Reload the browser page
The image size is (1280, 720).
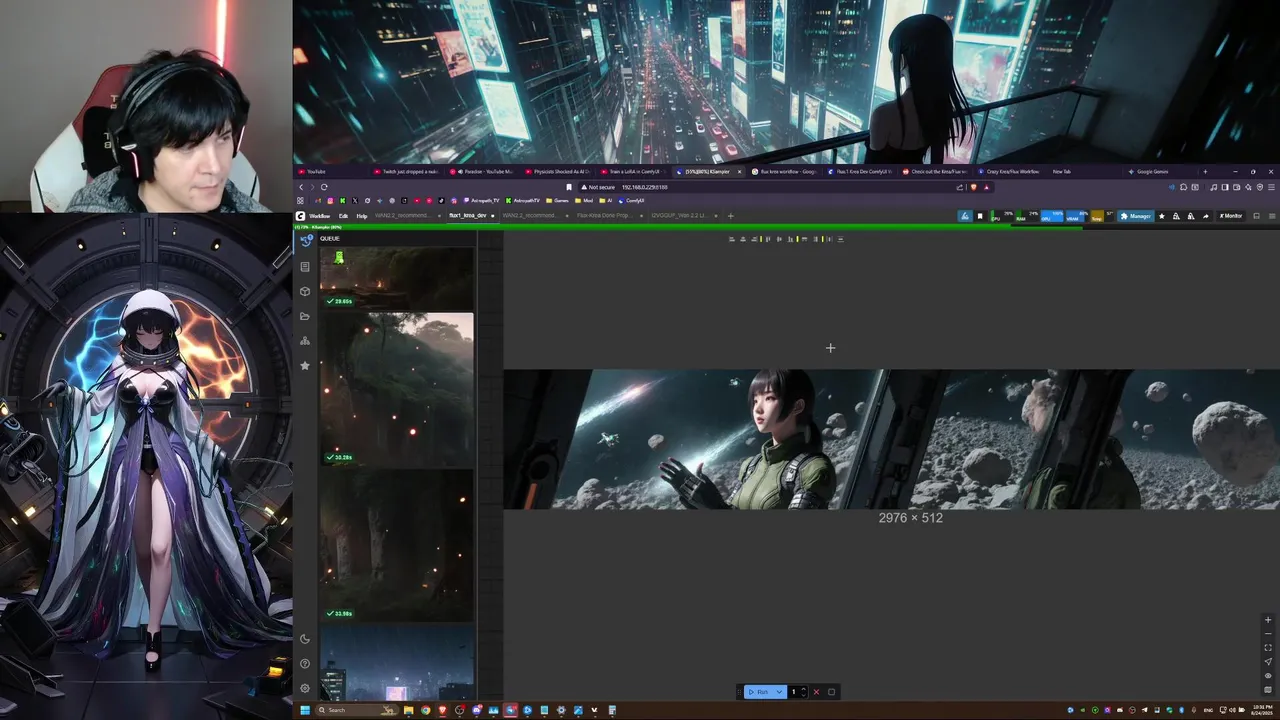point(324,187)
